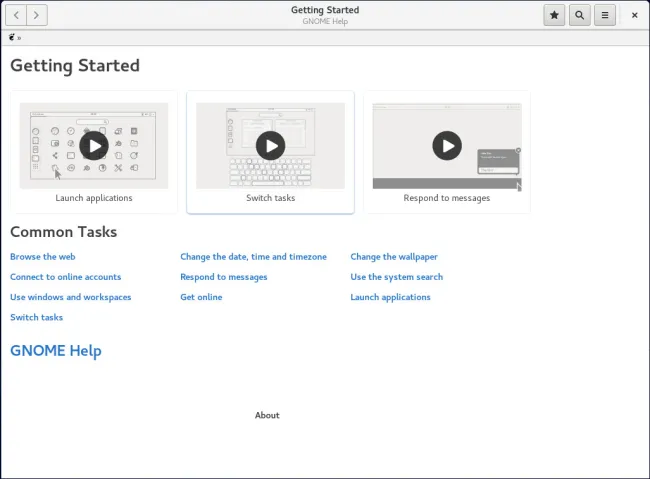This screenshot has height=479, width=650.
Task: Open Change the date, time and timezone
Action: pyautogui.click(x=253, y=257)
